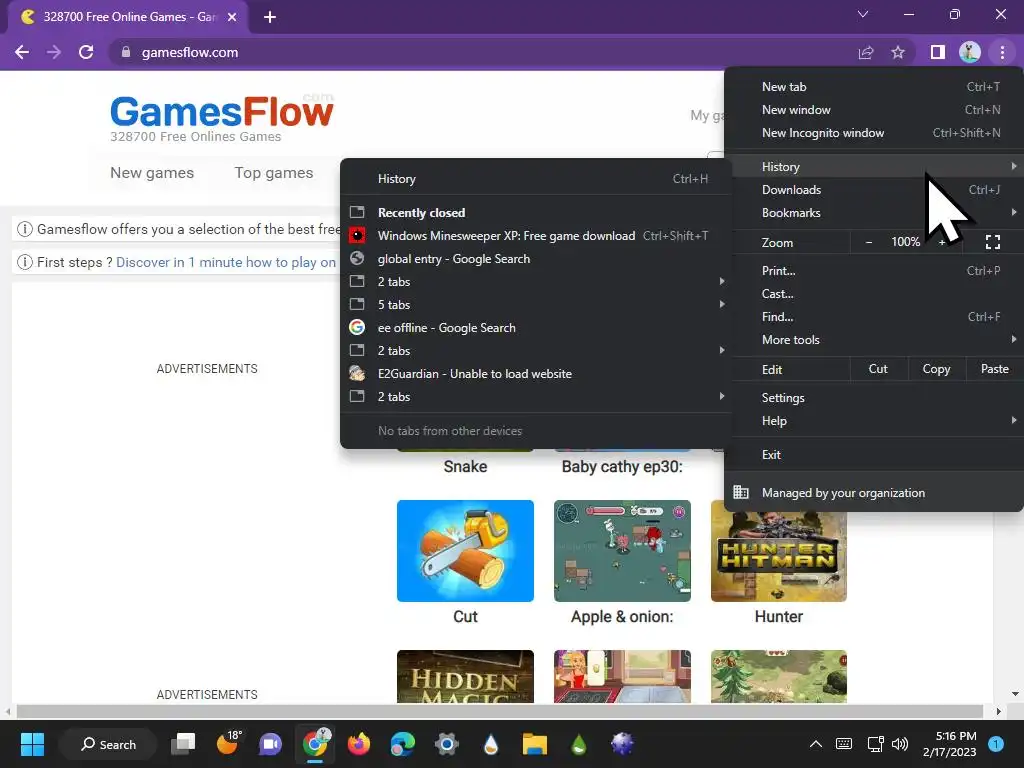
Task: Click Managed by your organization
Action: [874, 492]
